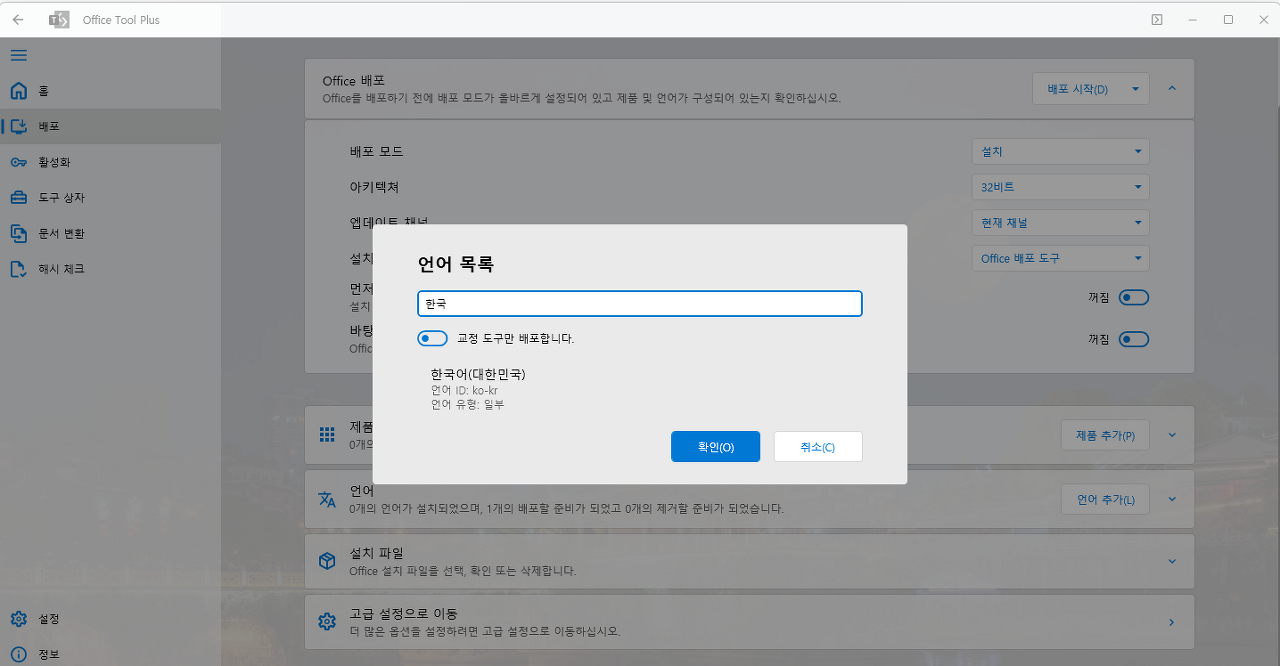This screenshot has width=1280, height=666.
Task: Click the 설치 파일 box icon
Action: point(327,561)
